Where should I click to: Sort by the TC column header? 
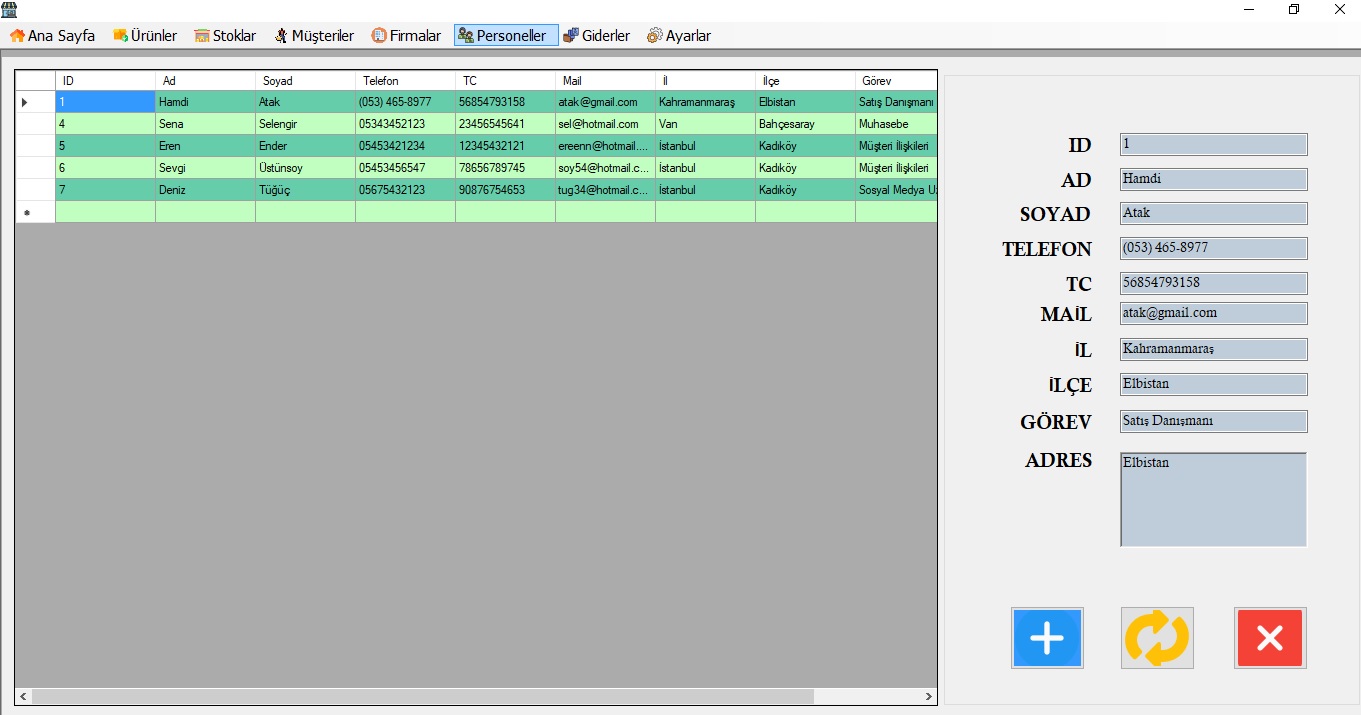[x=505, y=80]
